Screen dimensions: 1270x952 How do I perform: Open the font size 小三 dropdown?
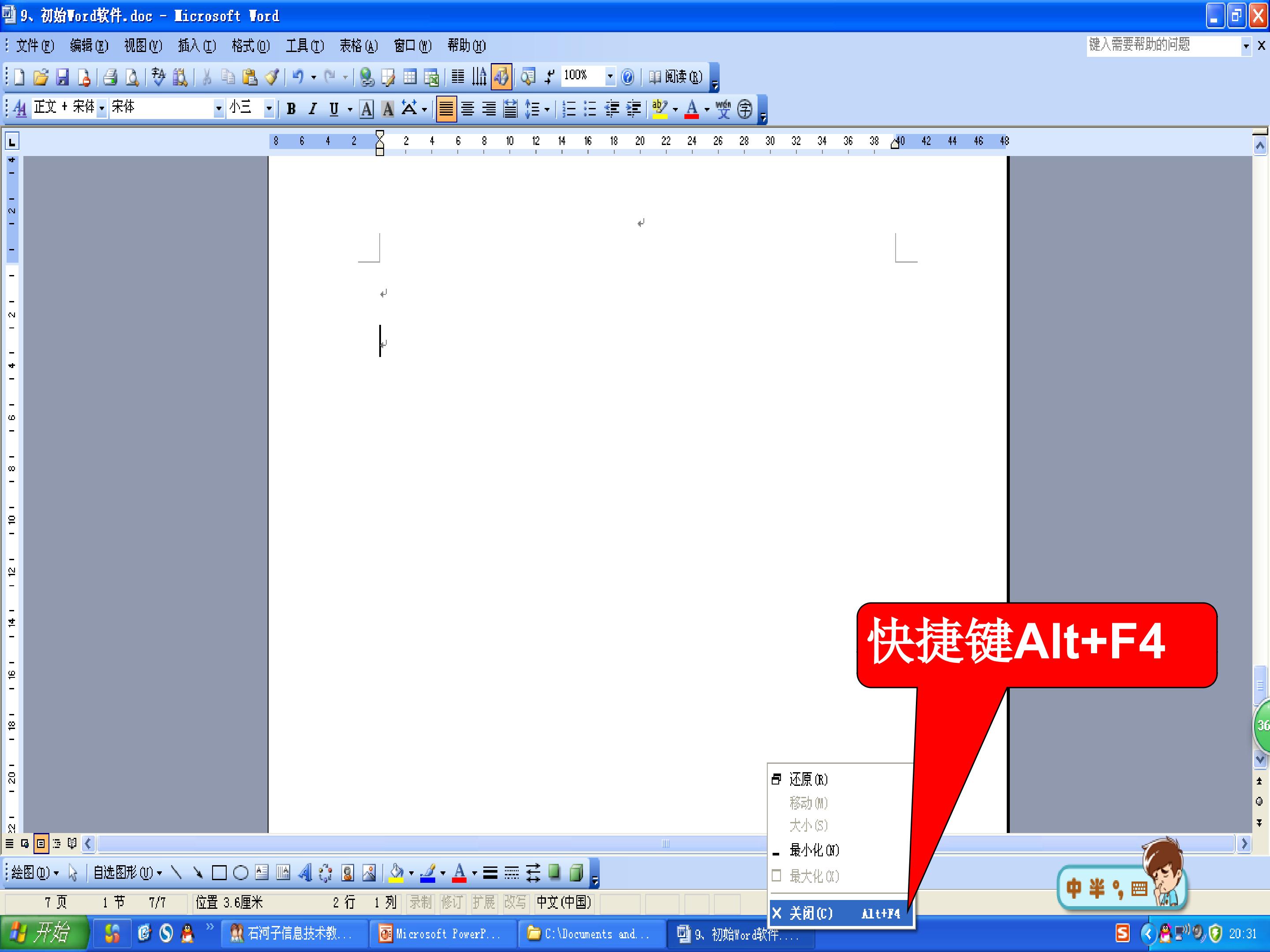pyautogui.click(x=268, y=108)
